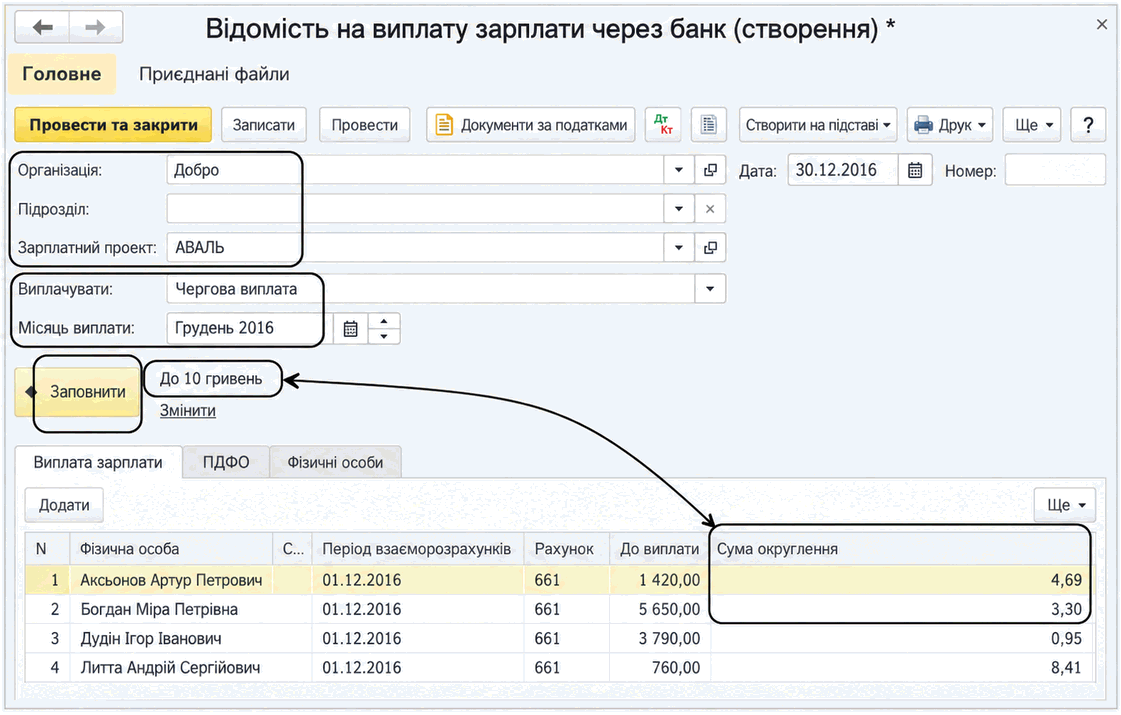Open the table Ще menu

point(1065,505)
